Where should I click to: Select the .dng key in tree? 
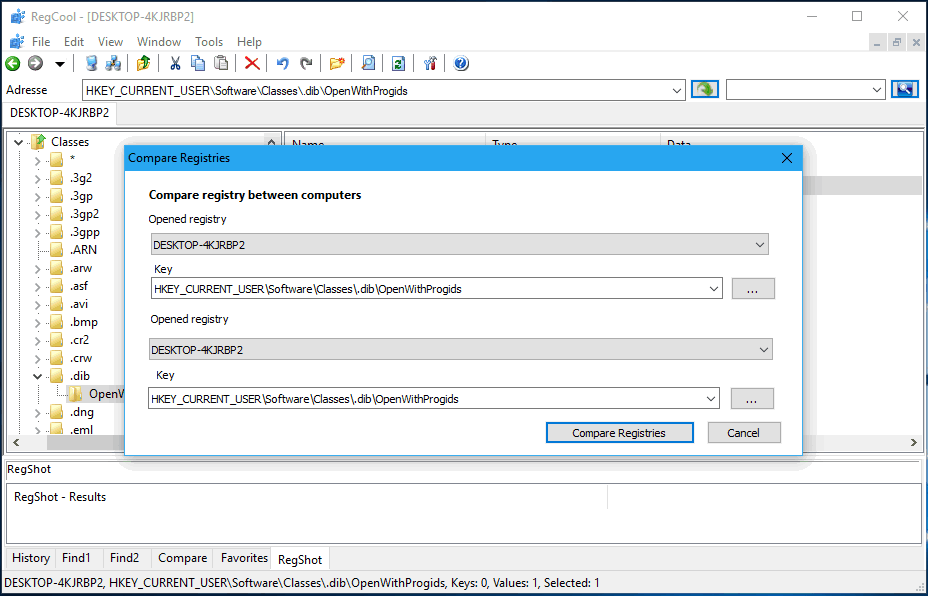coord(82,412)
